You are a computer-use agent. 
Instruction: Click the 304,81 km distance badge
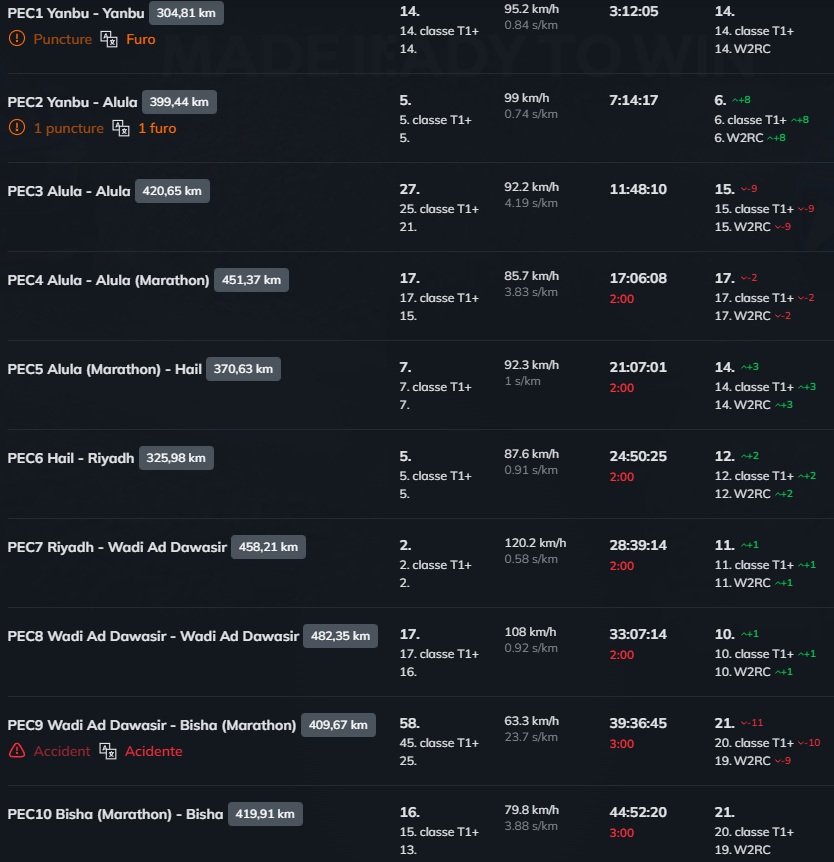(x=186, y=13)
